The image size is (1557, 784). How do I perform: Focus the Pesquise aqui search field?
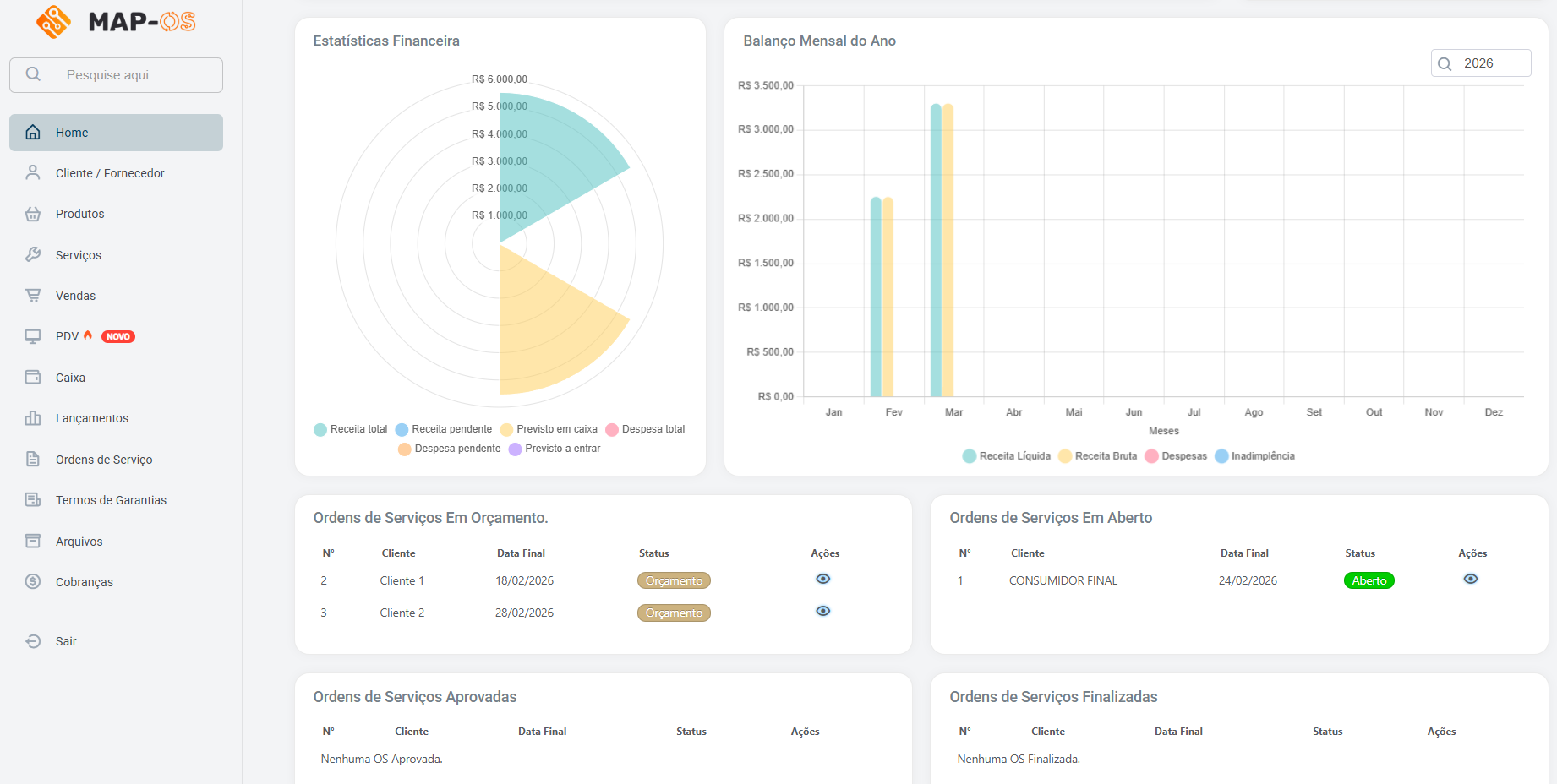click(127, 75)
